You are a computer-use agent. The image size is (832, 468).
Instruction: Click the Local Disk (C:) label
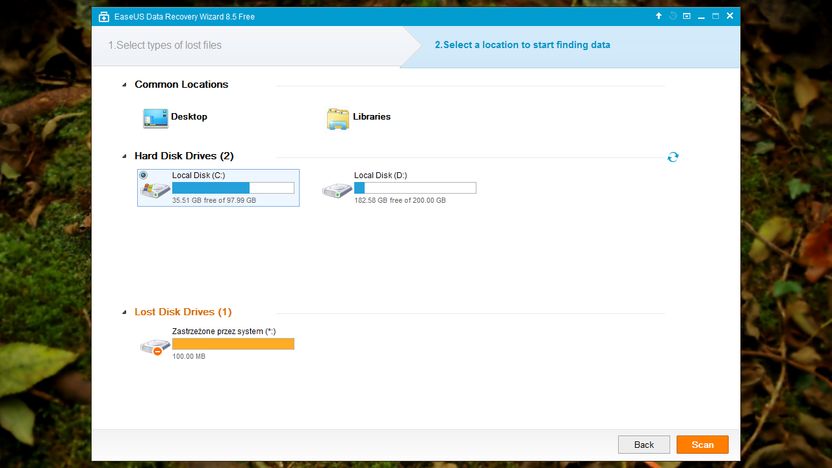click(198, 175)
